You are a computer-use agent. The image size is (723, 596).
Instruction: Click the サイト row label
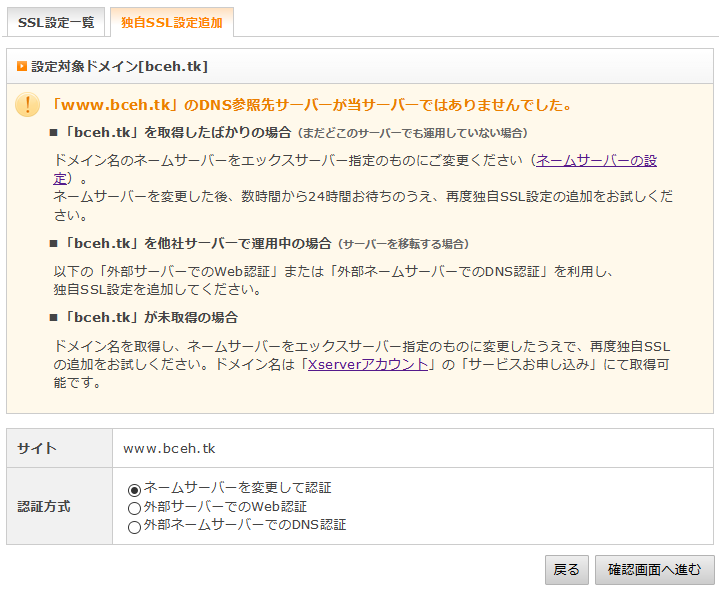pyautogui.click(x=37, y=448)
